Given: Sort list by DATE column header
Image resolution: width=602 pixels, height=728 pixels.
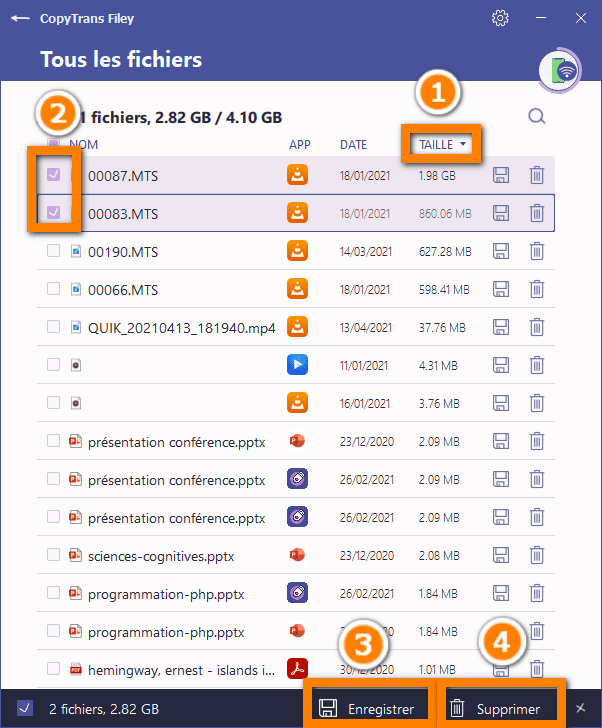Looking at the screenshot, I should coord(353,145).
